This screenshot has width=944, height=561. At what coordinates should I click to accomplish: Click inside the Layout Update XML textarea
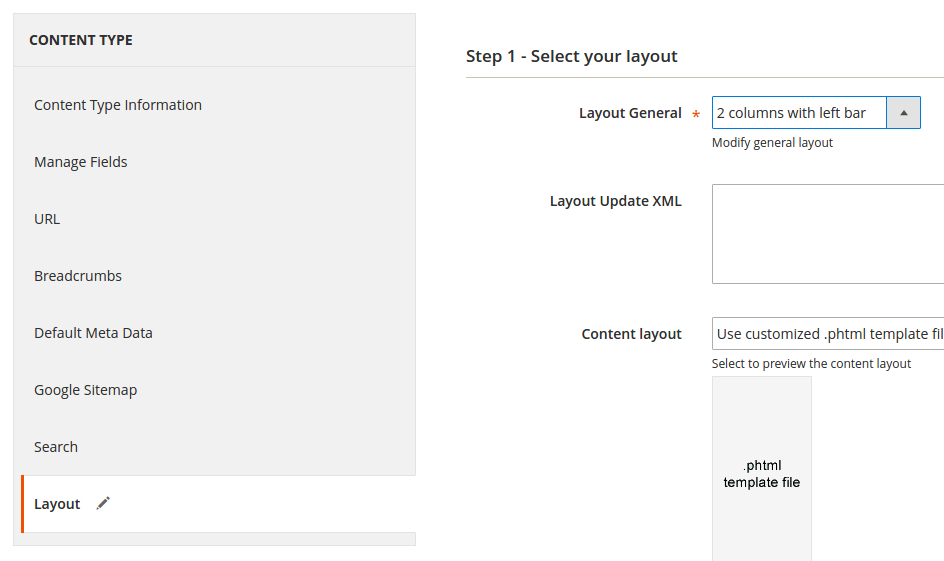(x=828, y=234)
